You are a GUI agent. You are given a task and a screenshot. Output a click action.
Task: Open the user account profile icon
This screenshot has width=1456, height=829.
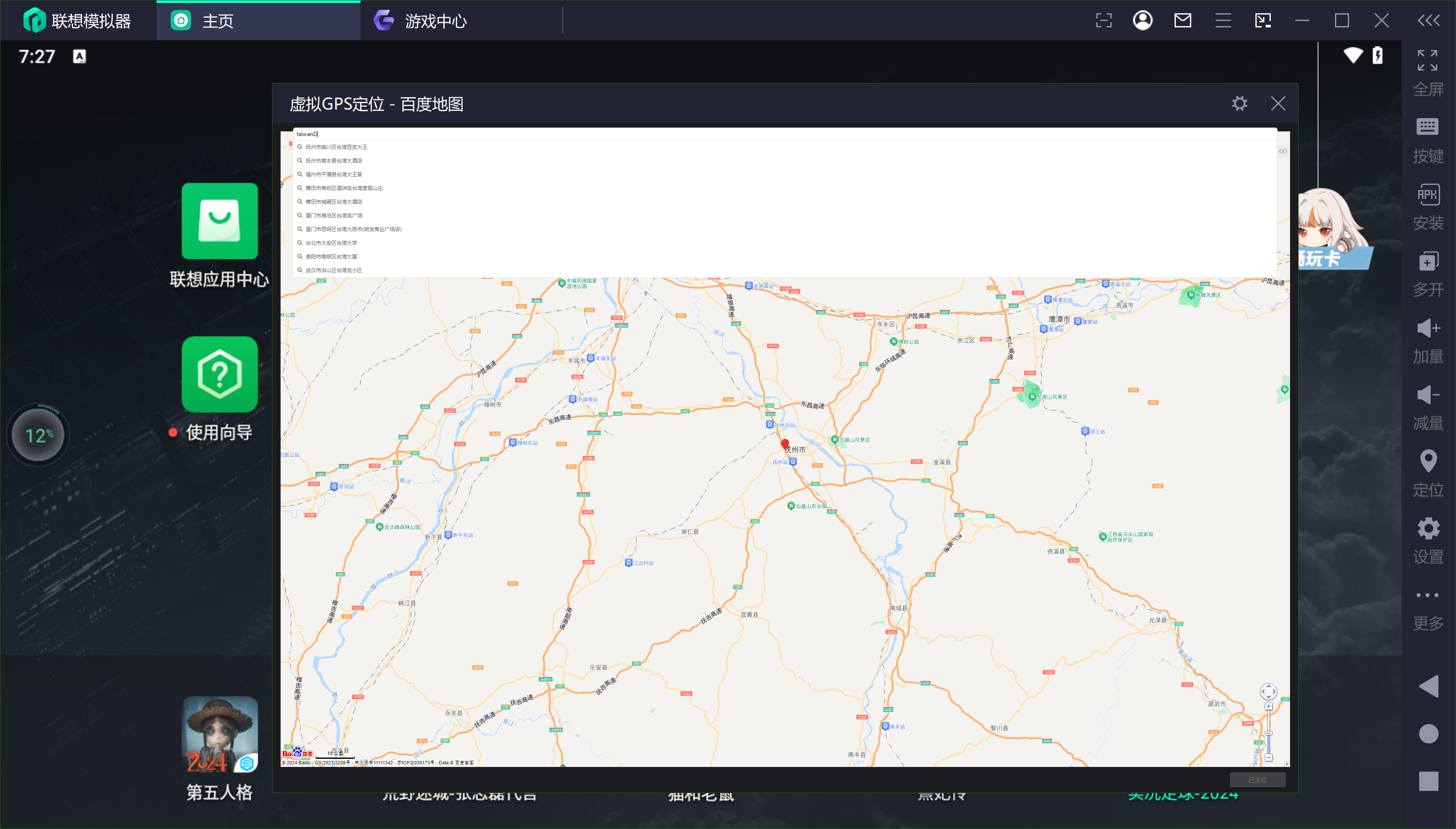tap(1142, 21)
